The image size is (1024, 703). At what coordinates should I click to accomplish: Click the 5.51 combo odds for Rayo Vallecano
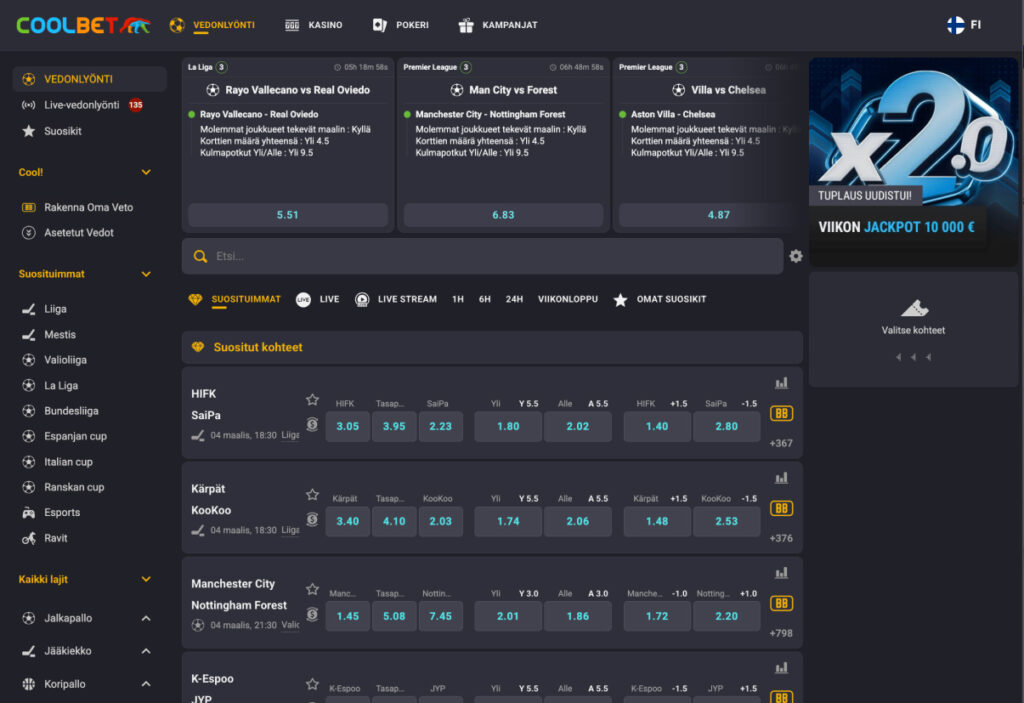click(x=288, y=215)
